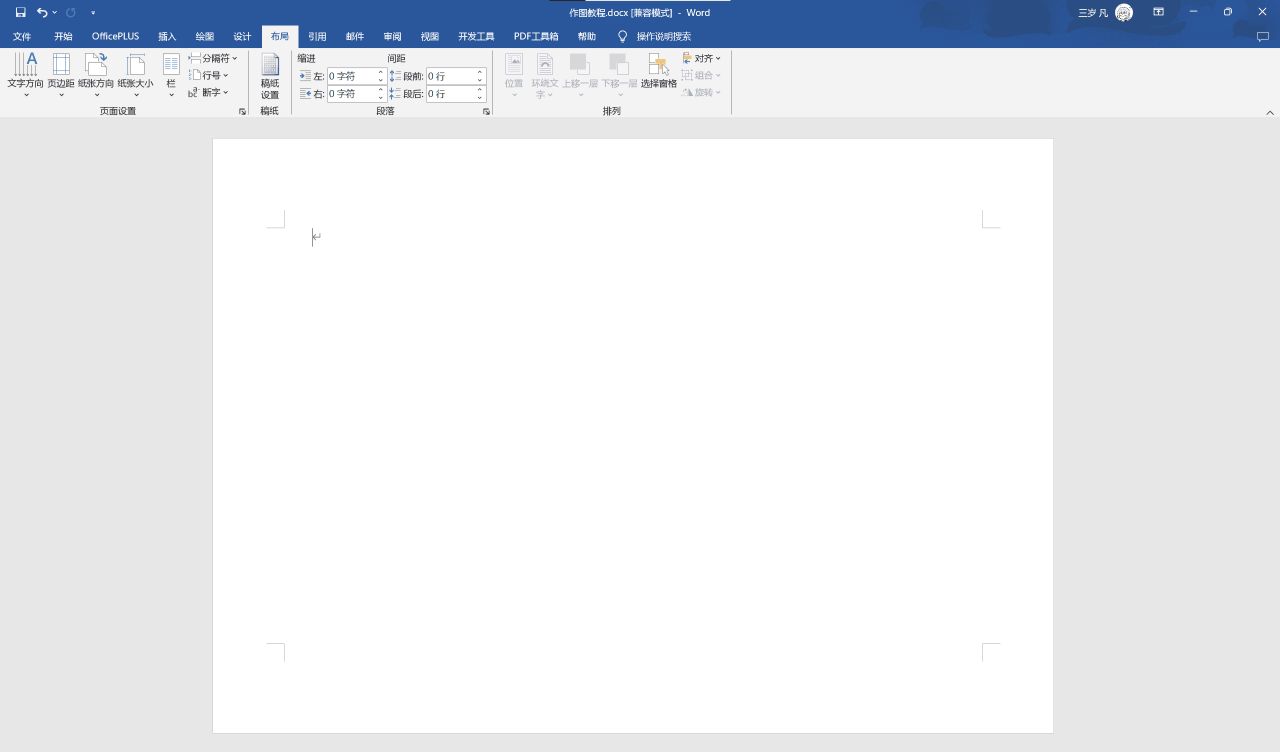Go to the 插入 ribbon tab

click(x=167, y=36)
